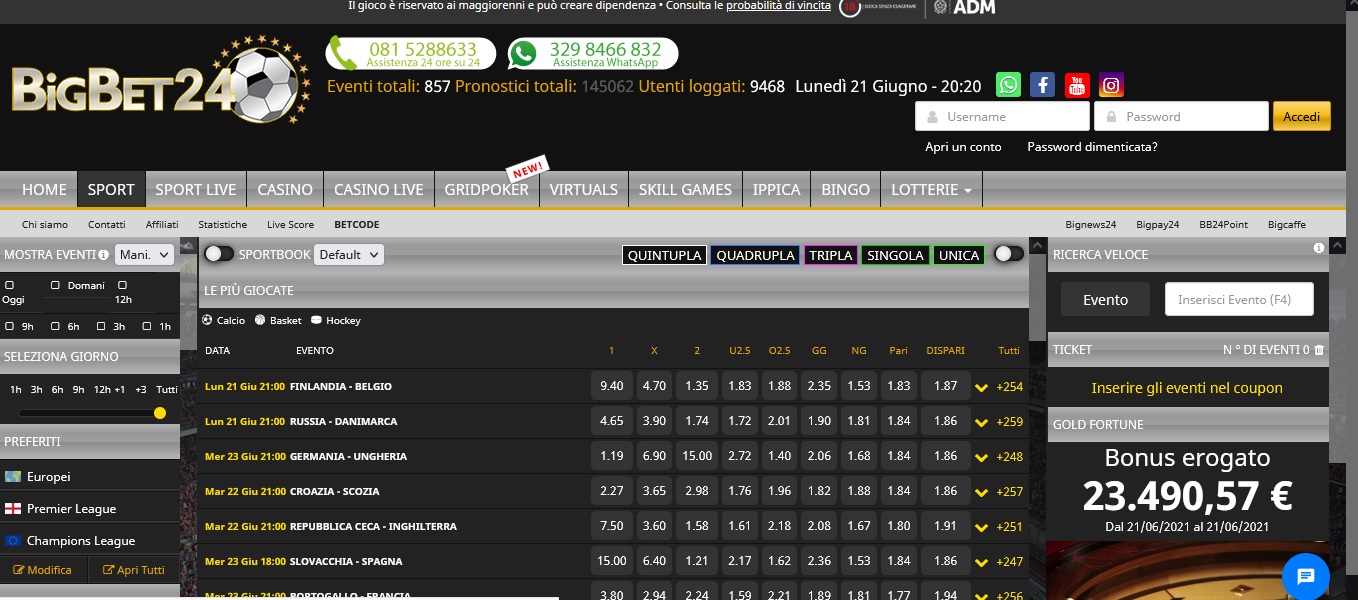
Task: Expand odds for Germania - Ungheria row chevron
Action: click(981, 457)
